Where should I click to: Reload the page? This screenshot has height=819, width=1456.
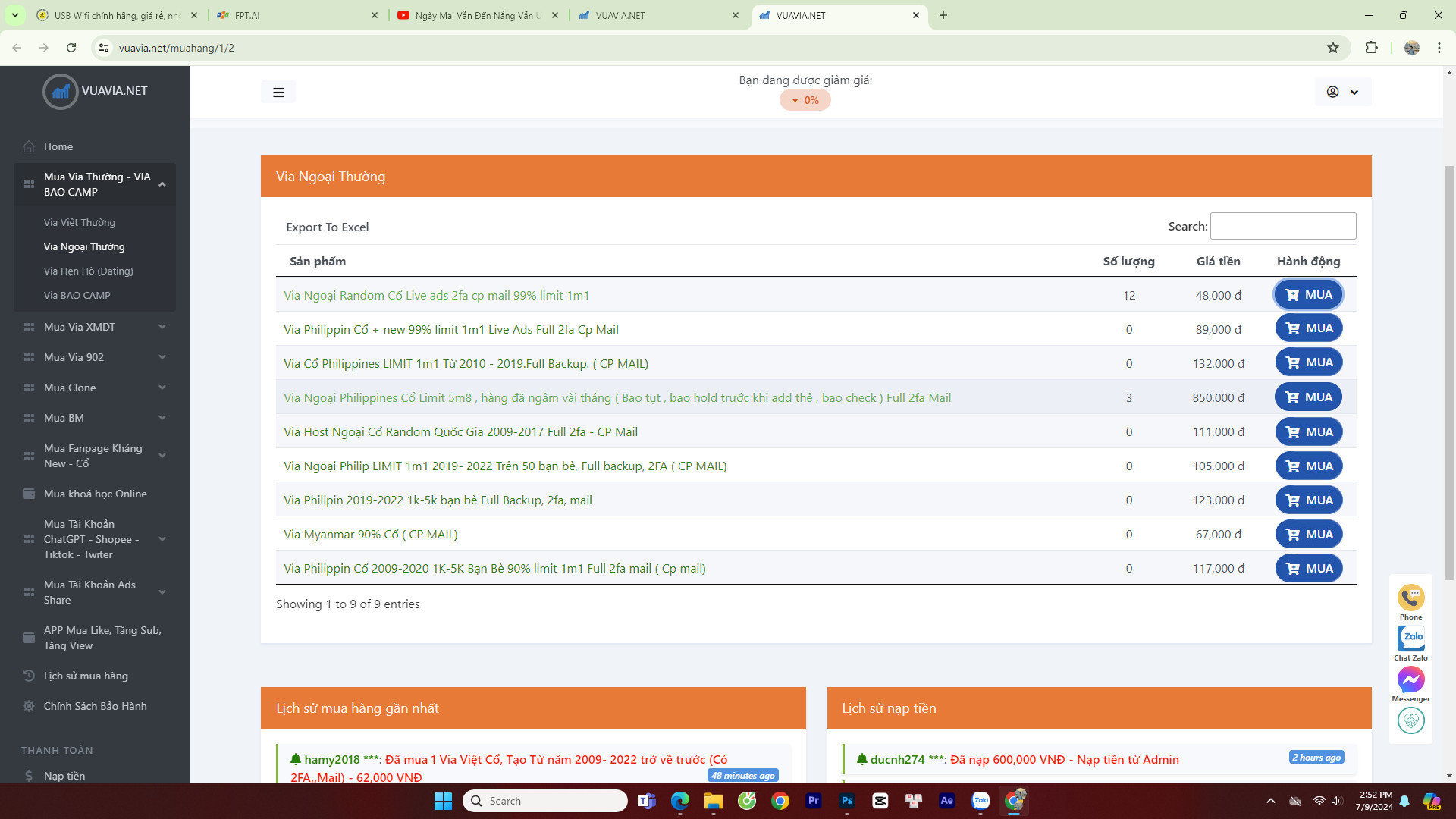(x=71, y=48)
